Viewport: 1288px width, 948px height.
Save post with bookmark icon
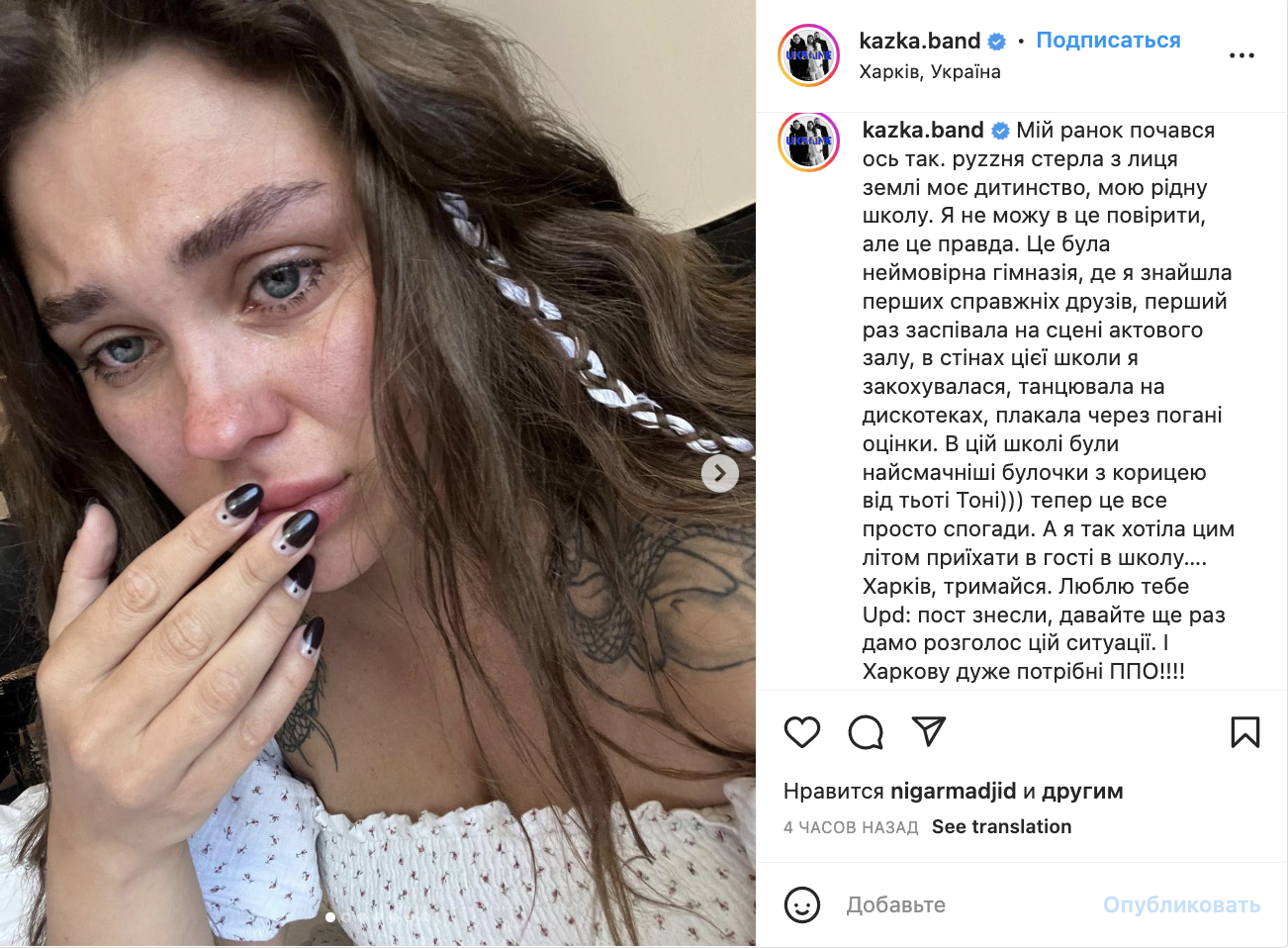tap(1244, 732)
